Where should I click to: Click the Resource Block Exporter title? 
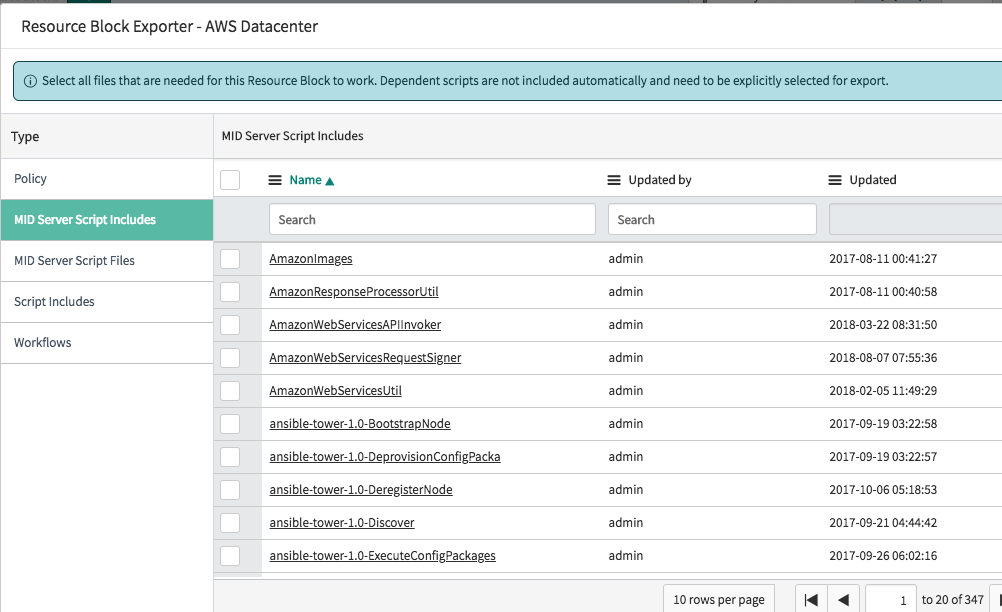169,27
